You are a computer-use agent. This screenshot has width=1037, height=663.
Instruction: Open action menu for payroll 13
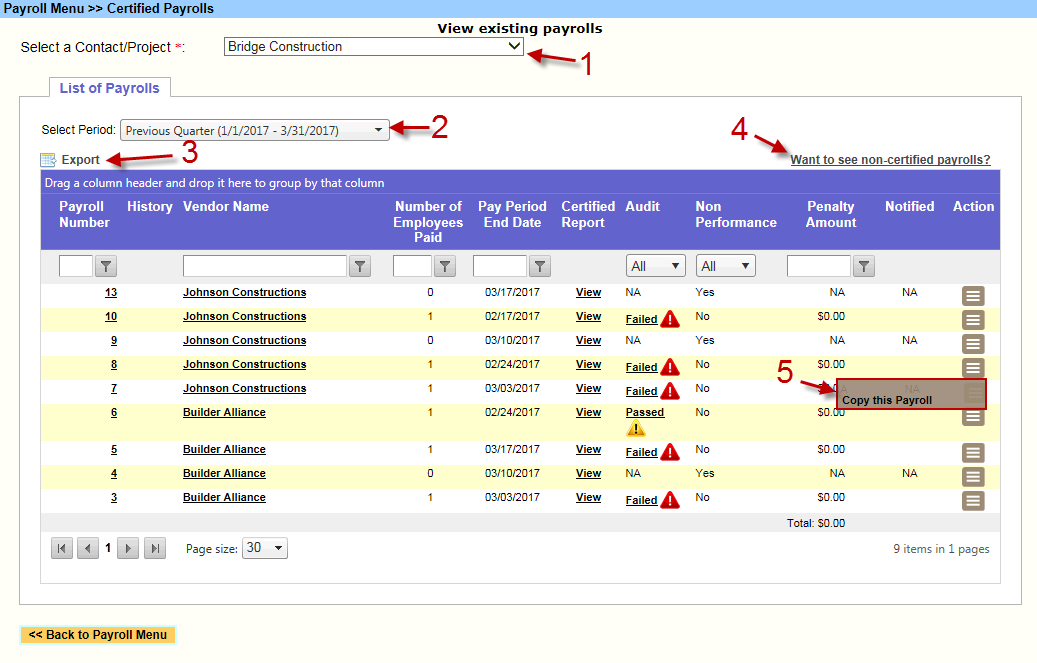(973, 295)
